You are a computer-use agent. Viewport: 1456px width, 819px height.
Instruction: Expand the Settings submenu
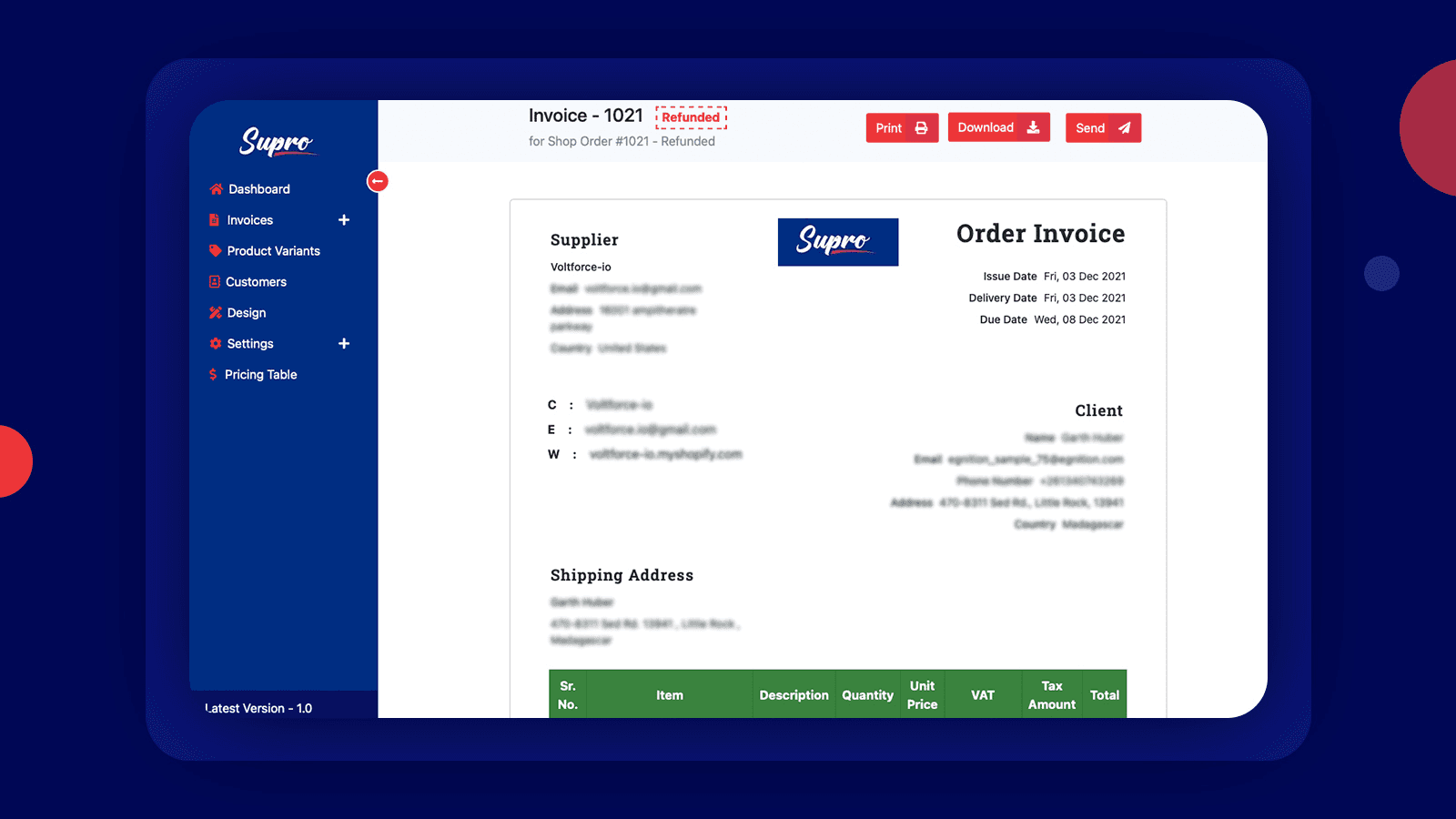click(344, 343)
